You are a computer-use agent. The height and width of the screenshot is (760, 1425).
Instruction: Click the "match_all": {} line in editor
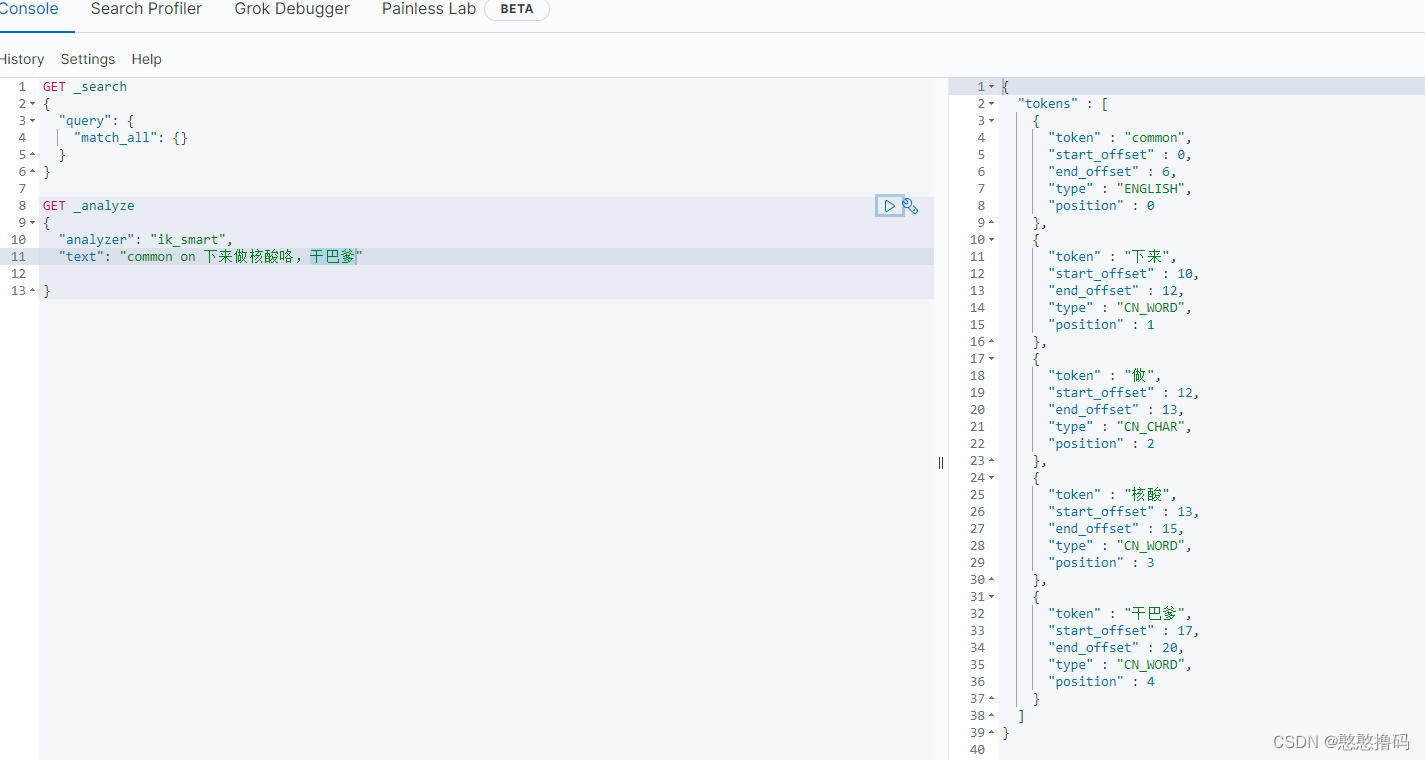(130, 138)
